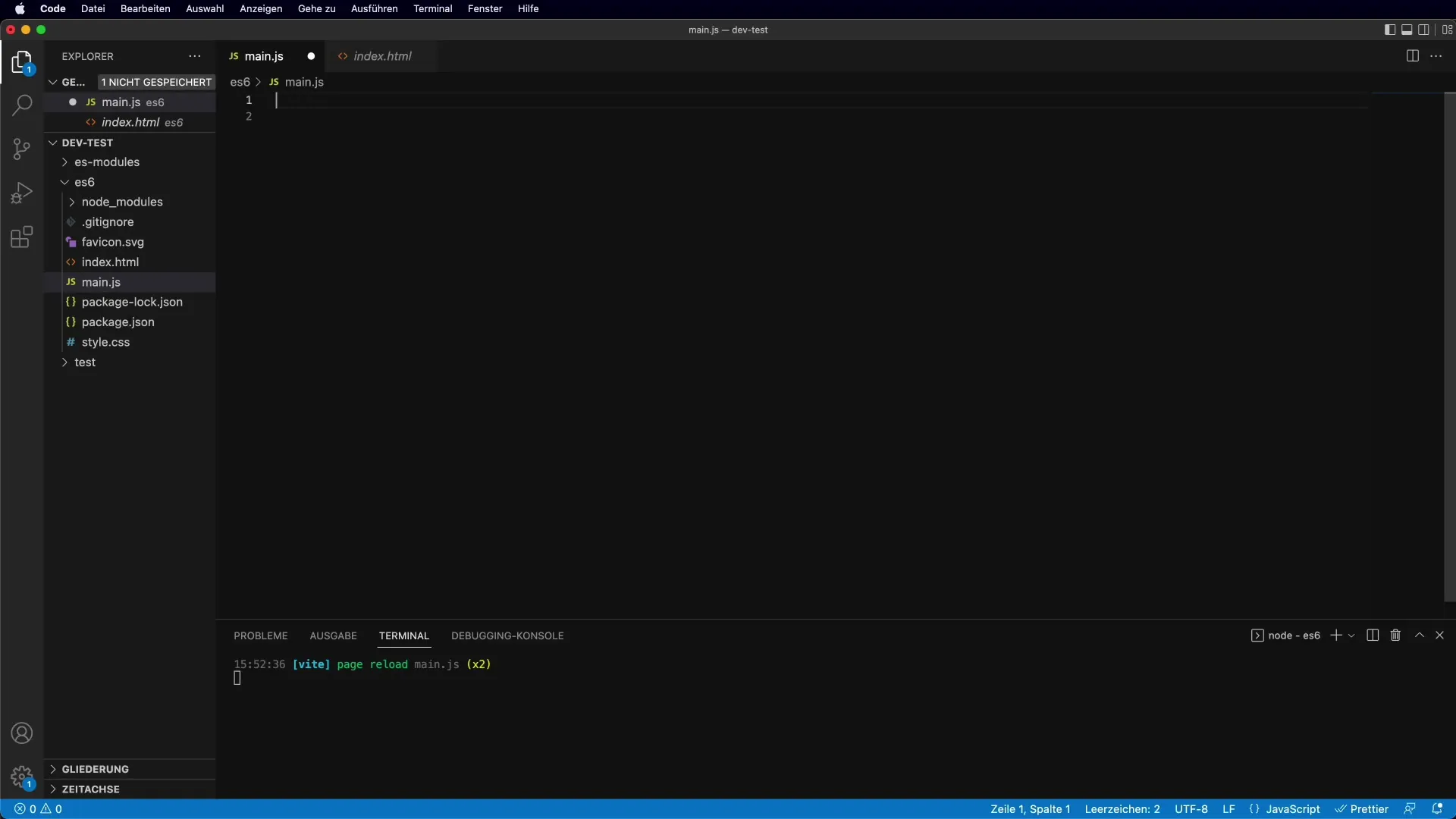1456x819 pixels.
Task: Open the Apple menu
Action: click(x=20, y=8)
